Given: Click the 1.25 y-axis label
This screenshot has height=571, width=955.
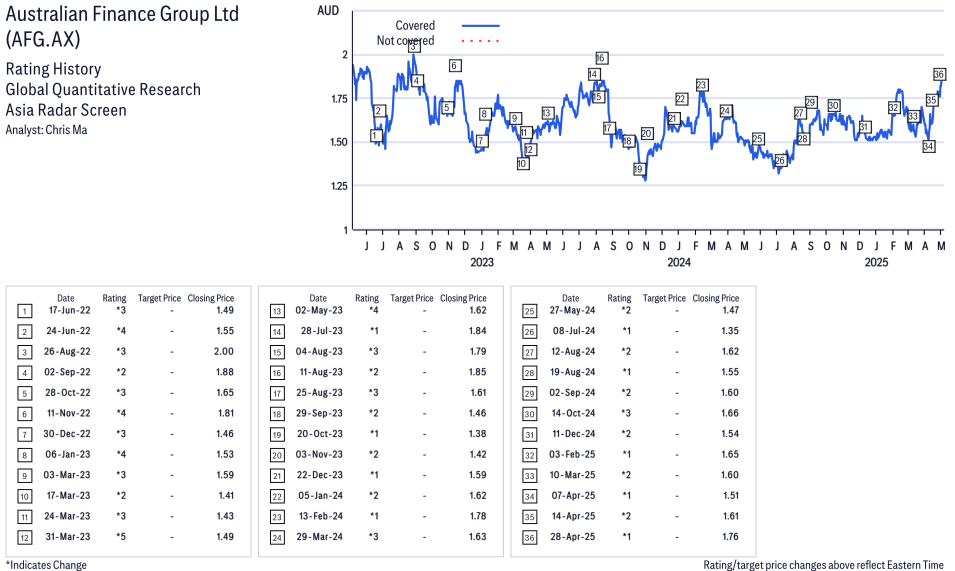Looking at the screenshot, I should pyautogui.click(x=339, y=186).
